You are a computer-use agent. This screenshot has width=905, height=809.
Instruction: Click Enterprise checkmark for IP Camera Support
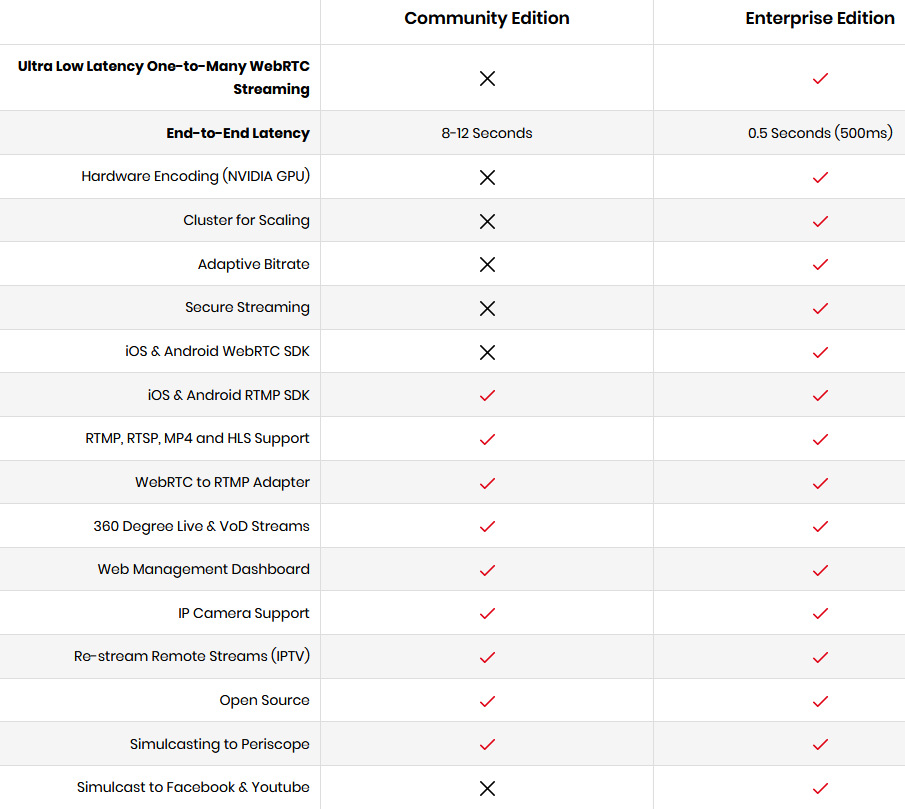coord(820,614)
